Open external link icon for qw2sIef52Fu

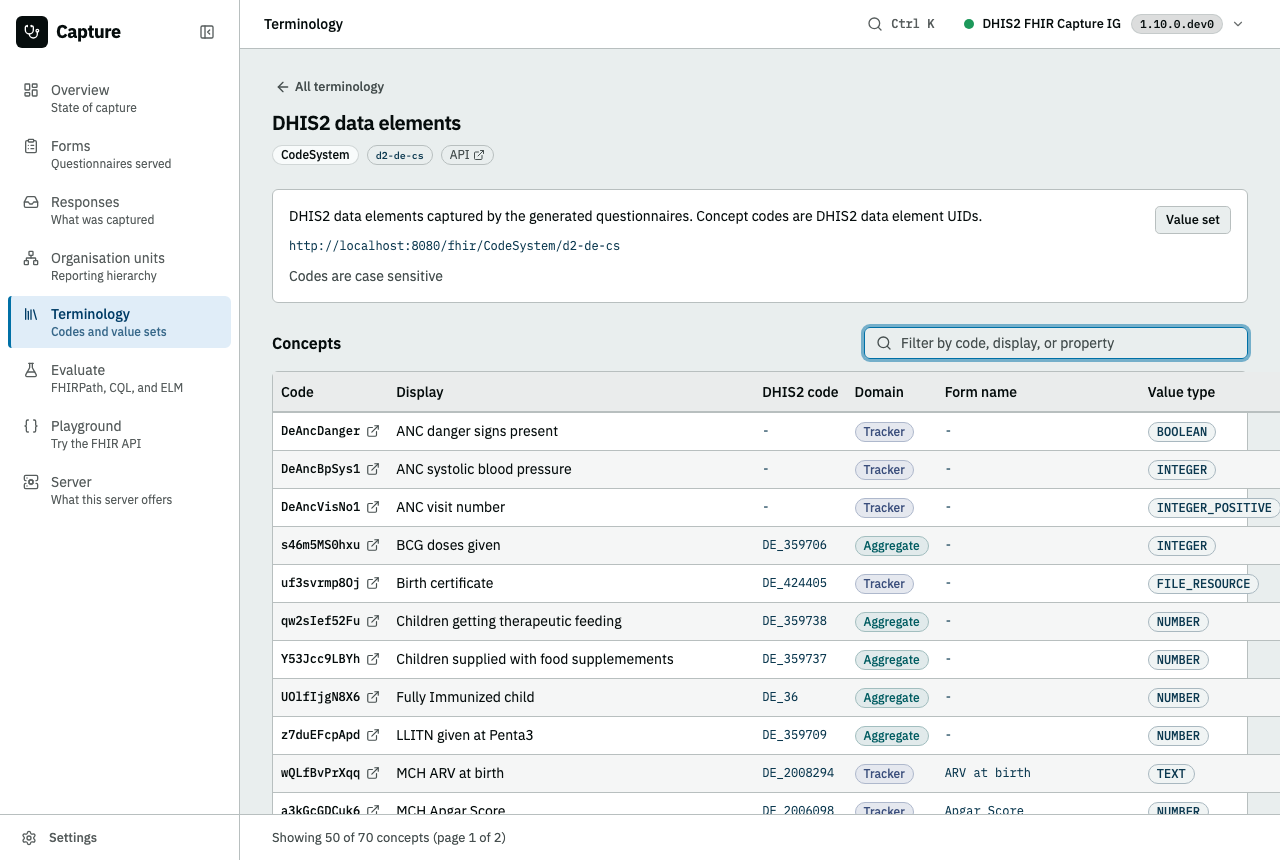(373, 621)
